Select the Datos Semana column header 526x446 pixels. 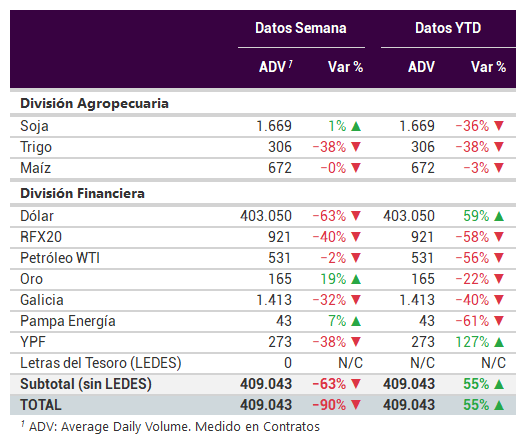[301, 28]
